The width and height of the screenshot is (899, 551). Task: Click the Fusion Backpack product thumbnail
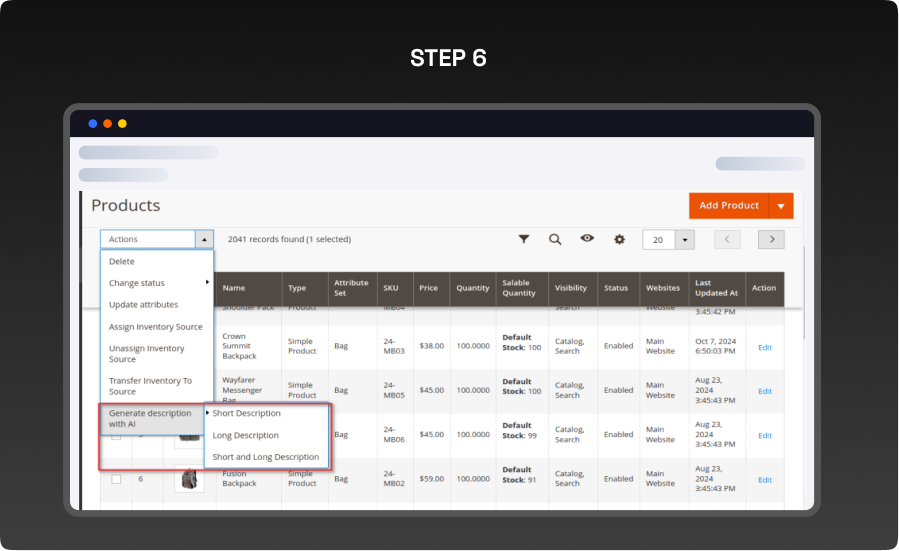[x=188, y=479]
